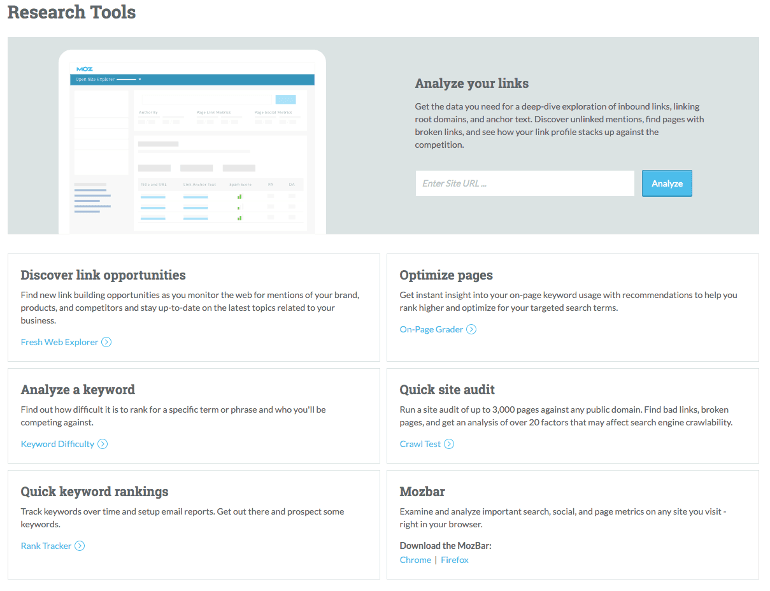Click the Quick site audit heading

coord(447,389)
